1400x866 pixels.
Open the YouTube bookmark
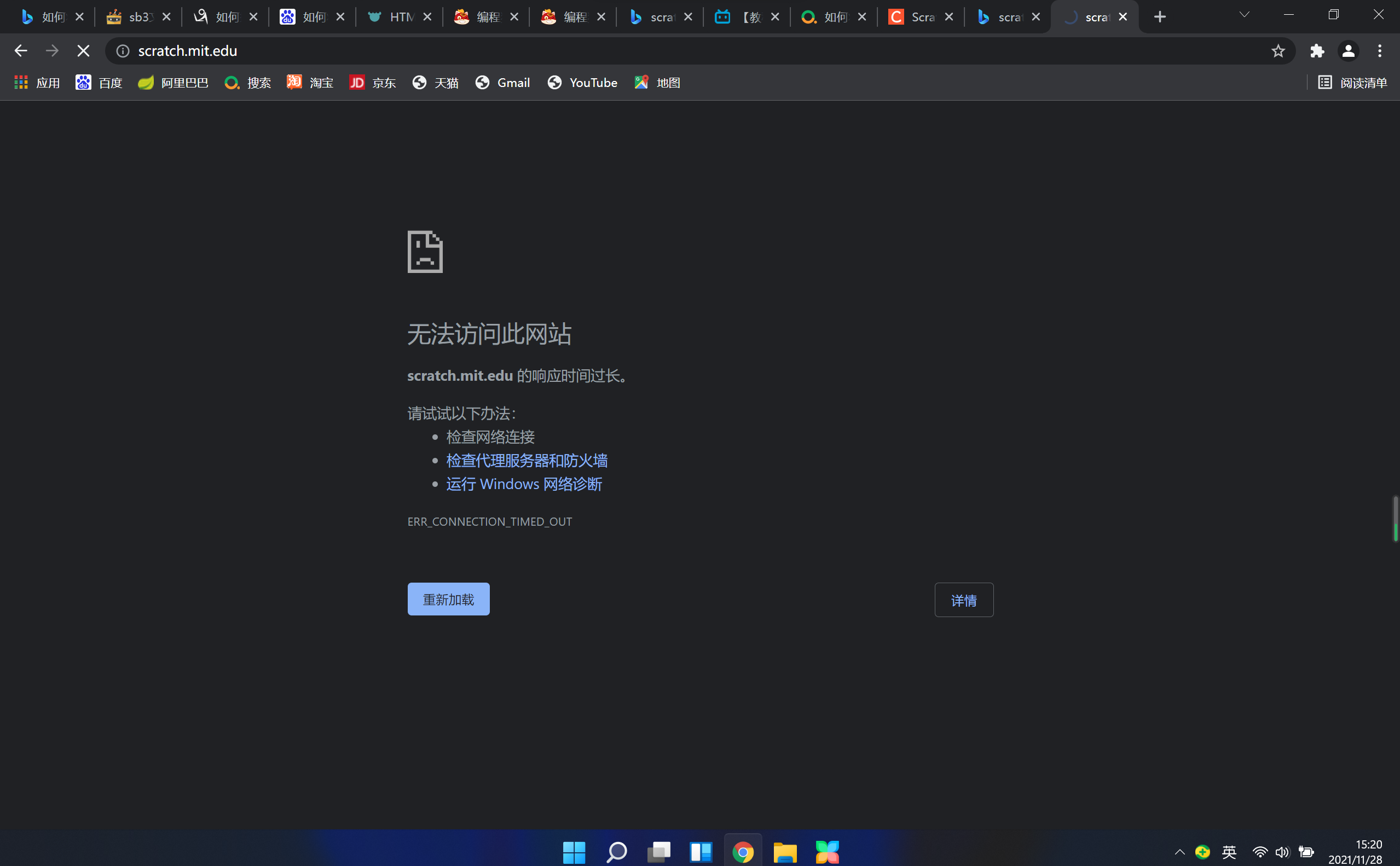(x=582, y=83)
